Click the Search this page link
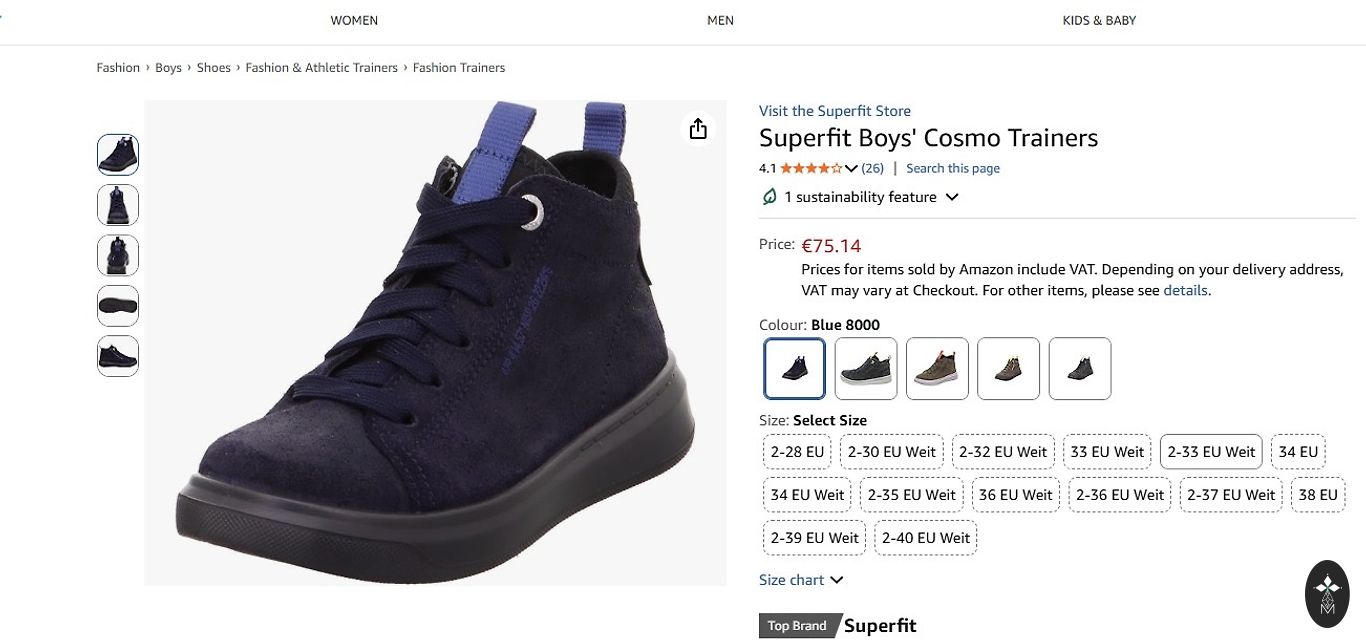Image resolution: width=1366 pixels, height=644 pixels. [952, 168]
